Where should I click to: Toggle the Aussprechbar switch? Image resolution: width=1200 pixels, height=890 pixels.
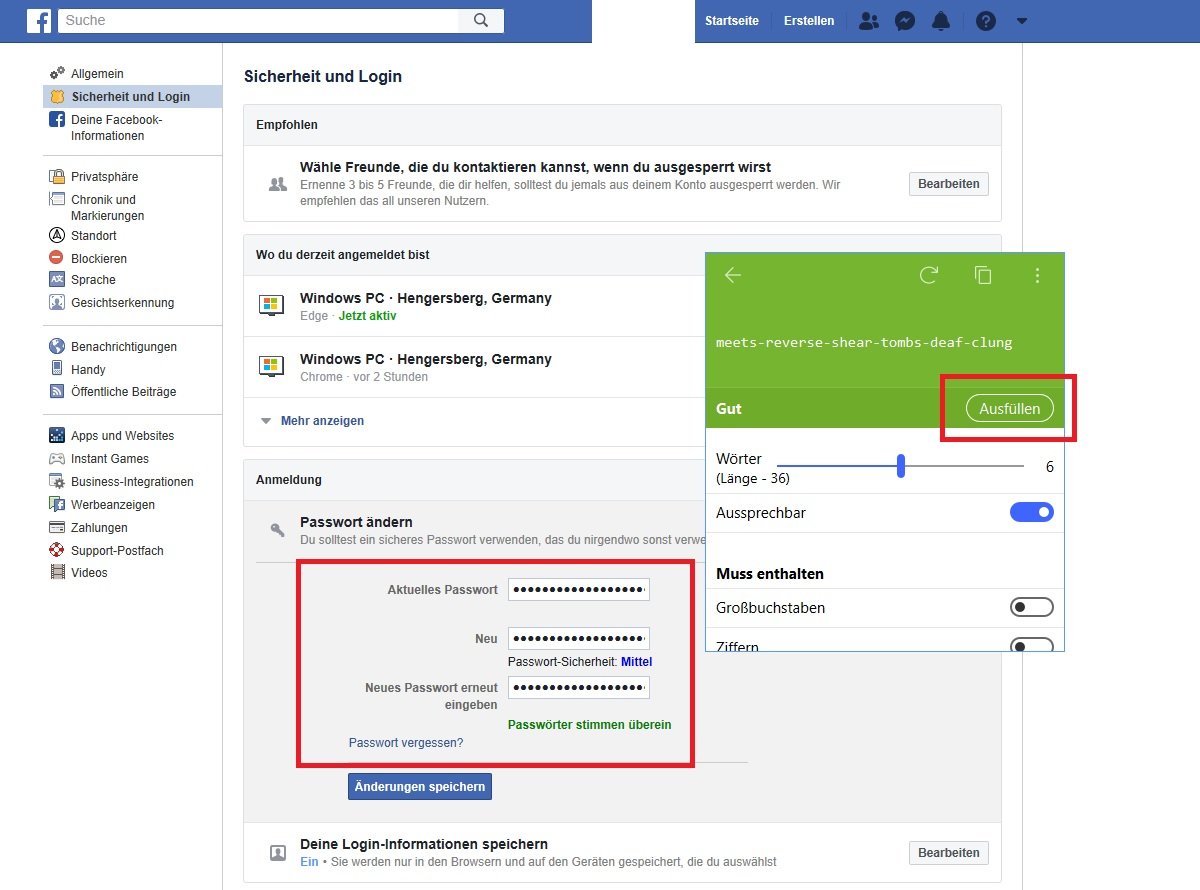tap(1032, 512)
